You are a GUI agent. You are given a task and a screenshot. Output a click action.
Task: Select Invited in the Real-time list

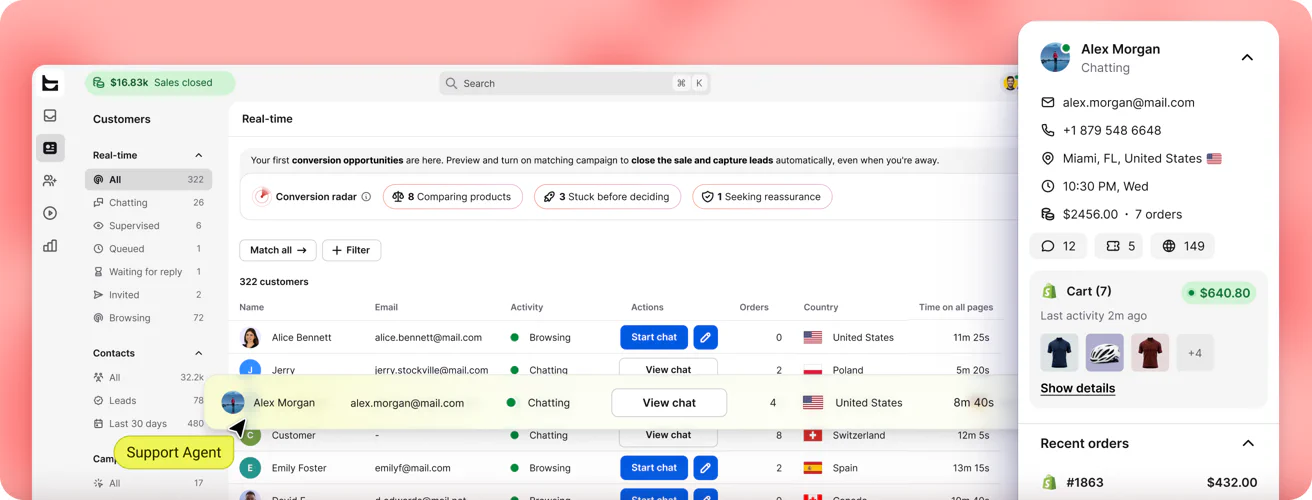point(148,295)
